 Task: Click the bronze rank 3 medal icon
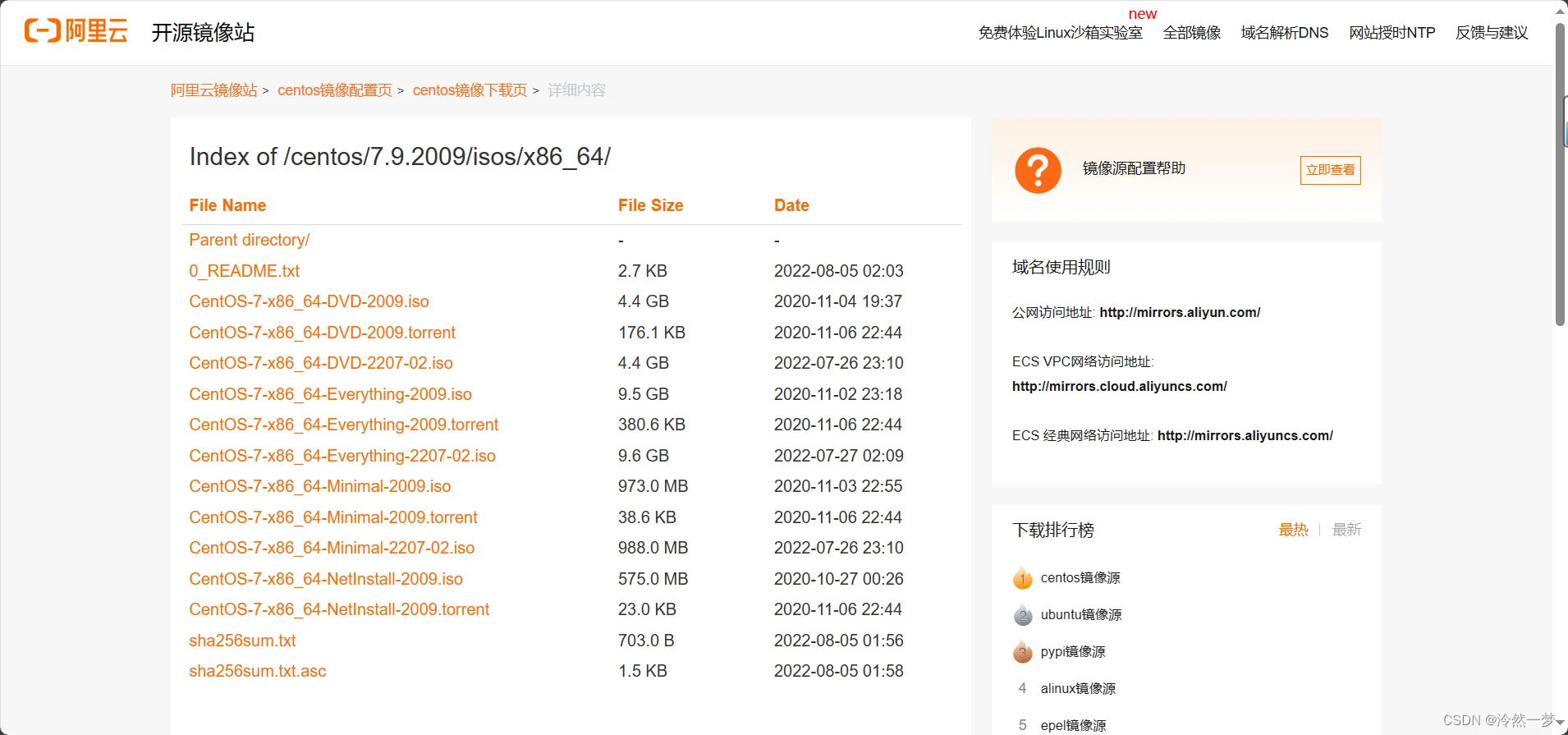[1022, 652]
